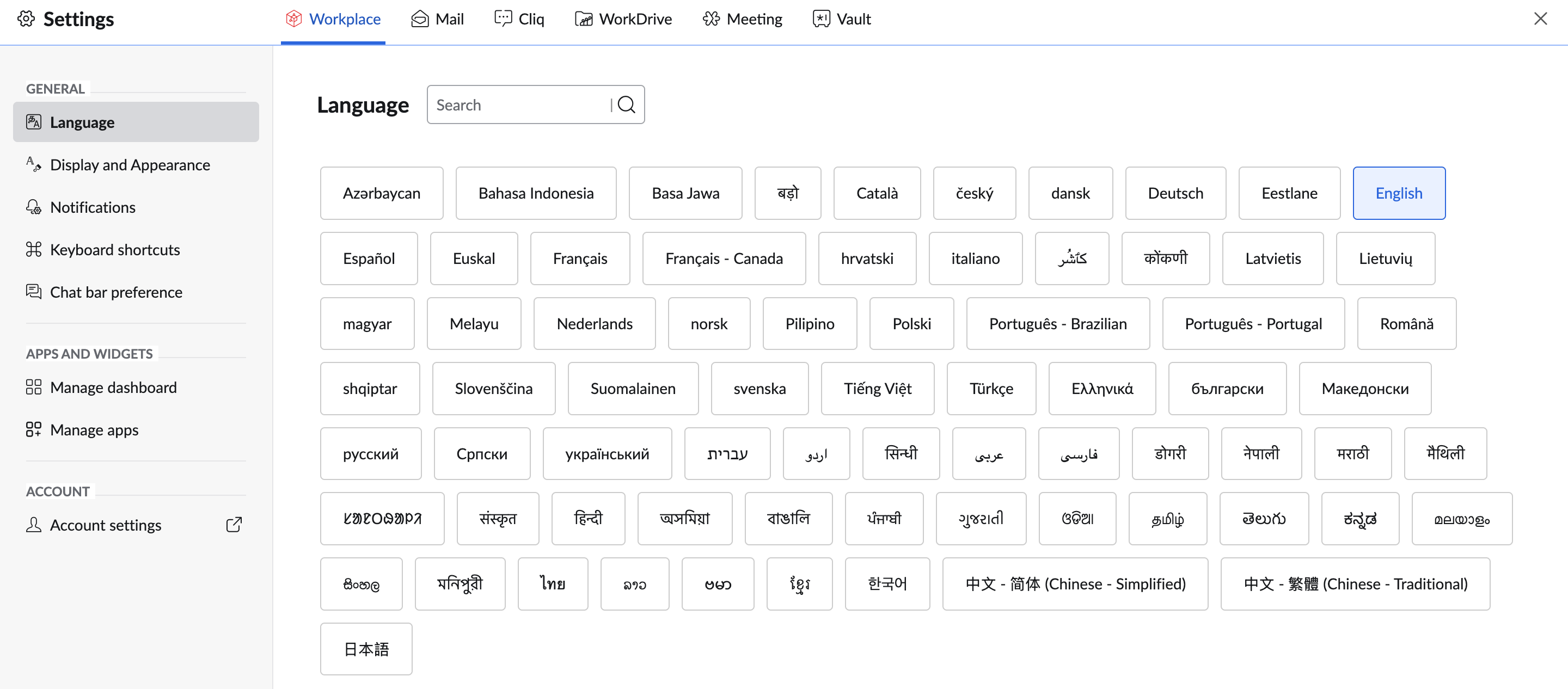Select हिन्दी language button

point(588,518)
